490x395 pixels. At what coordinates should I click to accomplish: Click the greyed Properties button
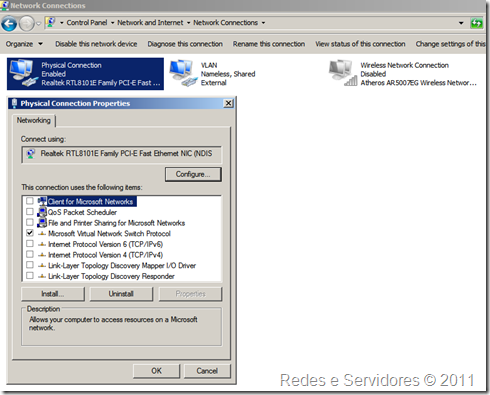point(190,294)
